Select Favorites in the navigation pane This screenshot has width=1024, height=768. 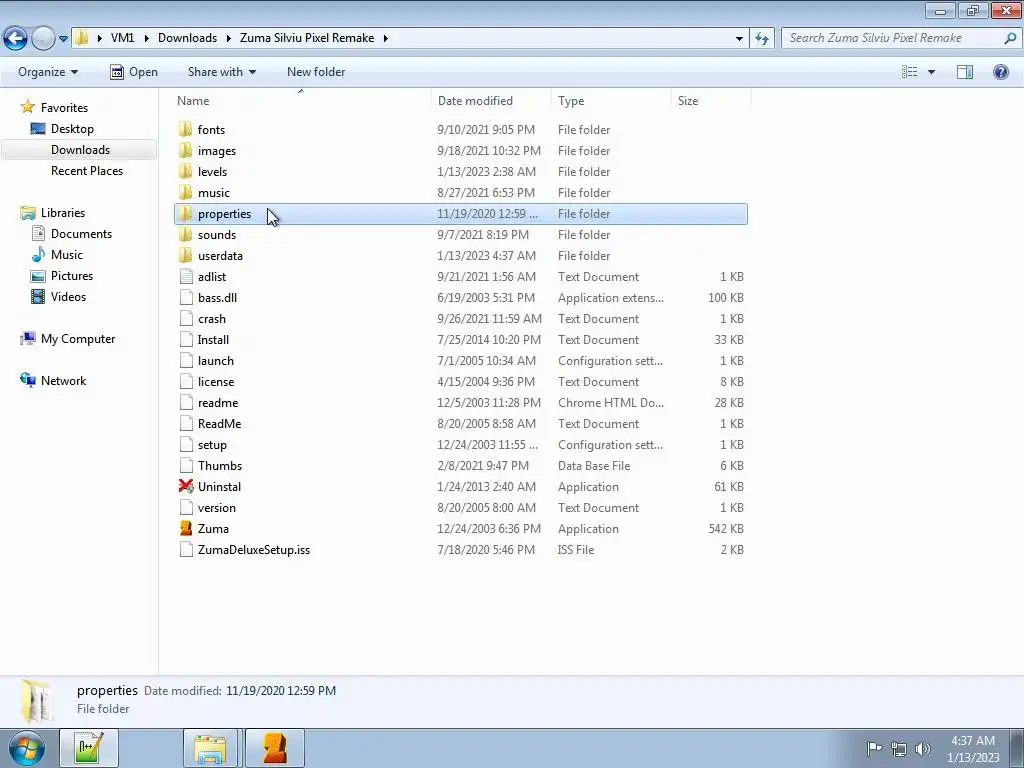(64, 108)
